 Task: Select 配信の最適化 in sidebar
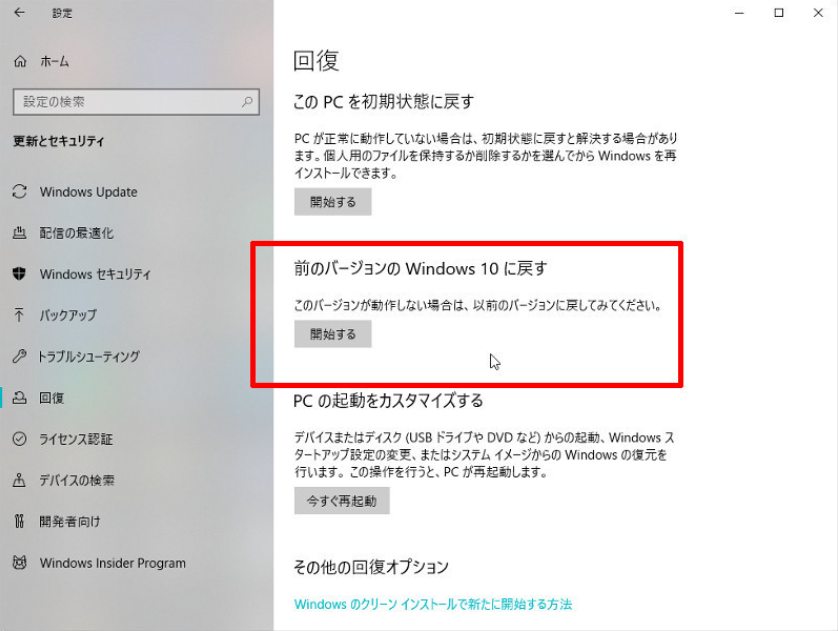pyautogui.click(x=76, y=233)
